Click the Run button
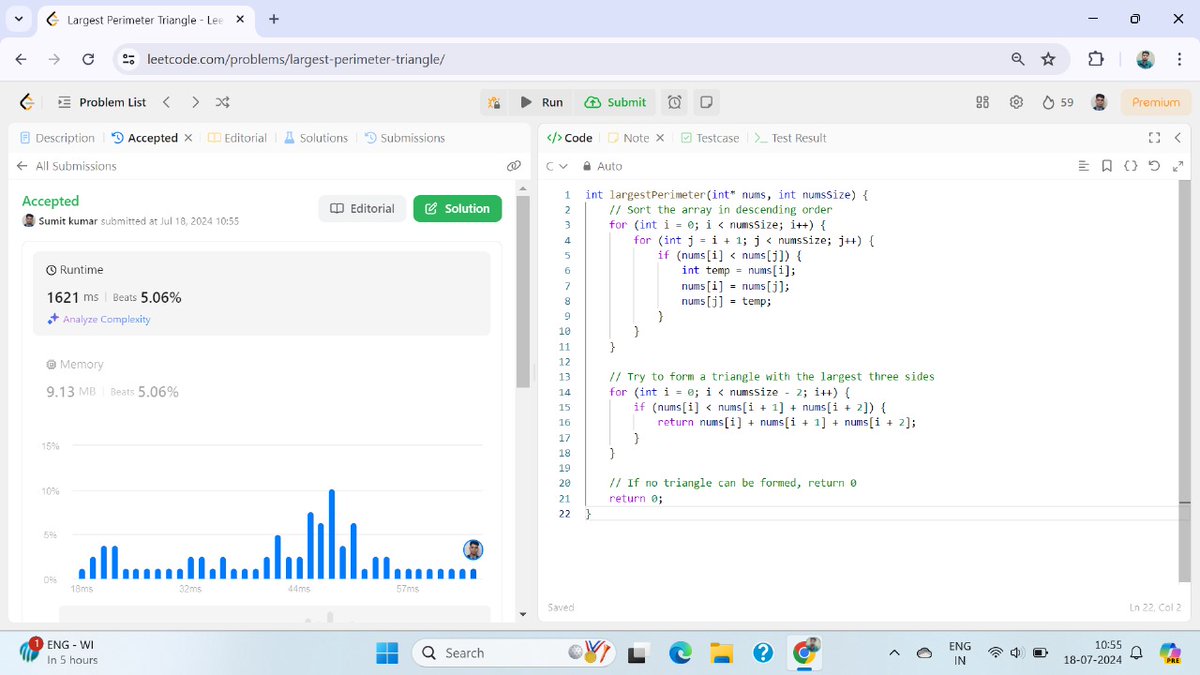Screen dimensions: 1200x675 tap(541, 102)
